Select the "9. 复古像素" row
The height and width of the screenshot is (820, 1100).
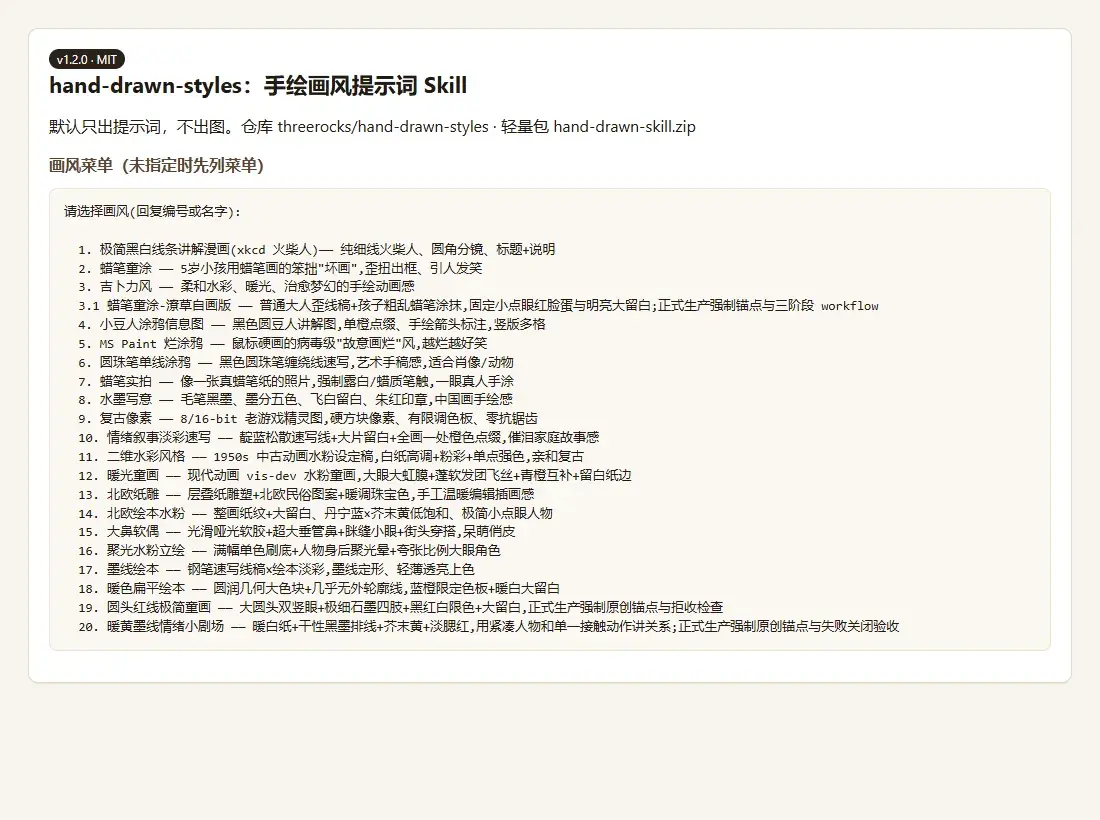click(x=308, y=419)
